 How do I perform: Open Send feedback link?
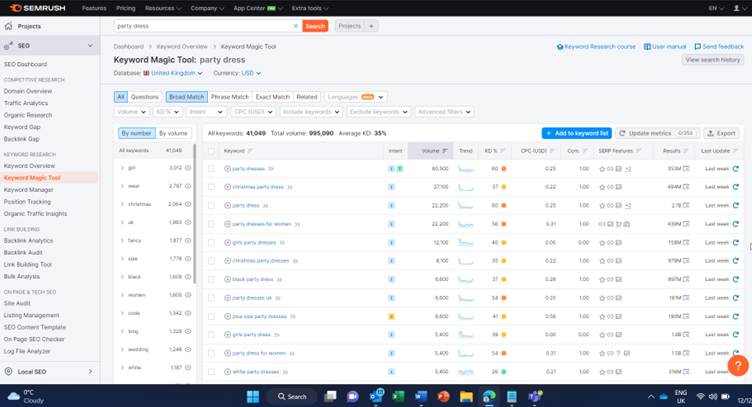pyautogui.click(x=719, y=47)
